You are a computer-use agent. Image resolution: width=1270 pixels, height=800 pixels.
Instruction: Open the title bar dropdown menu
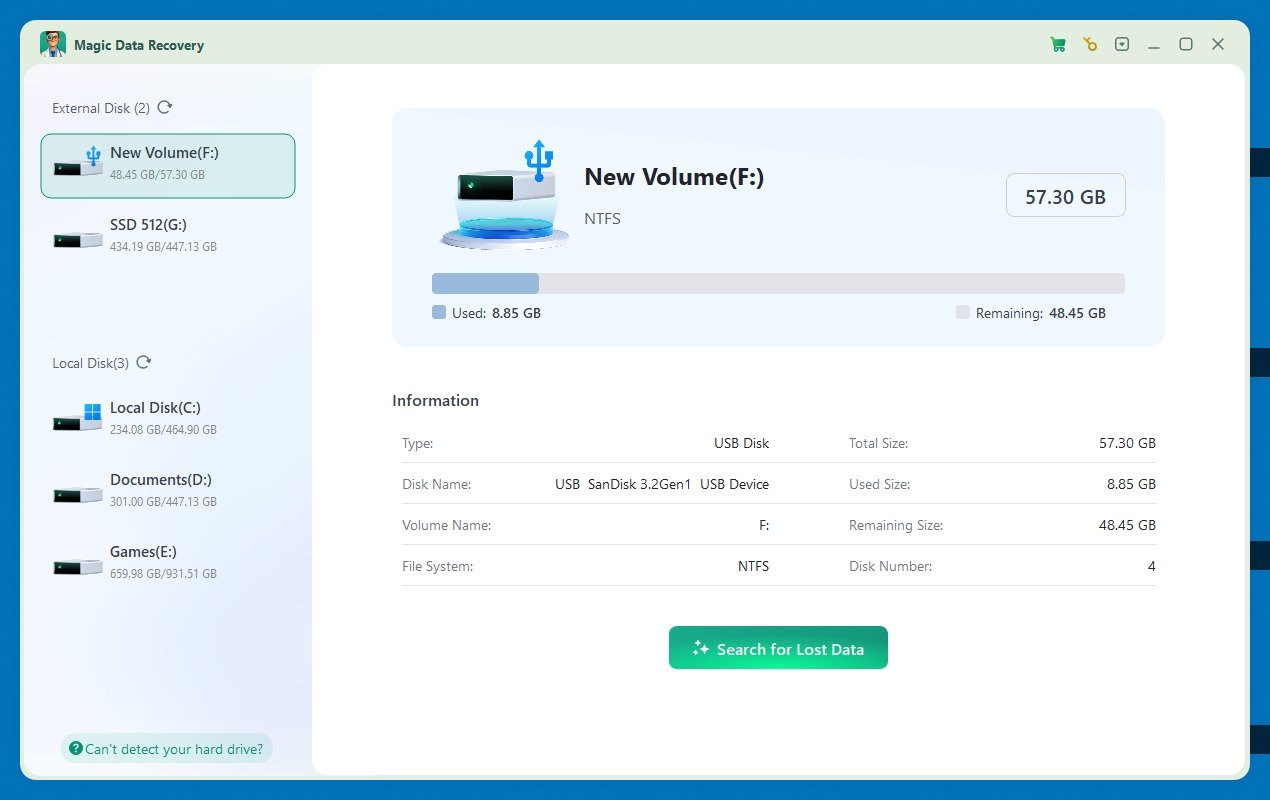pyautogui.click(x=1122, y=44)
